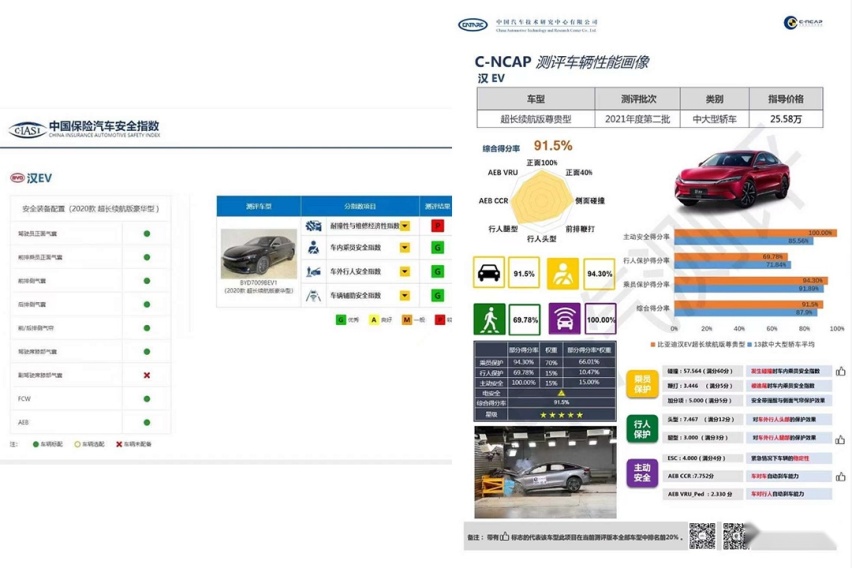Image resolution: width=852 pixels, height=568 pixels.
Task: Click the black car overall score icon
Action: 489,272
